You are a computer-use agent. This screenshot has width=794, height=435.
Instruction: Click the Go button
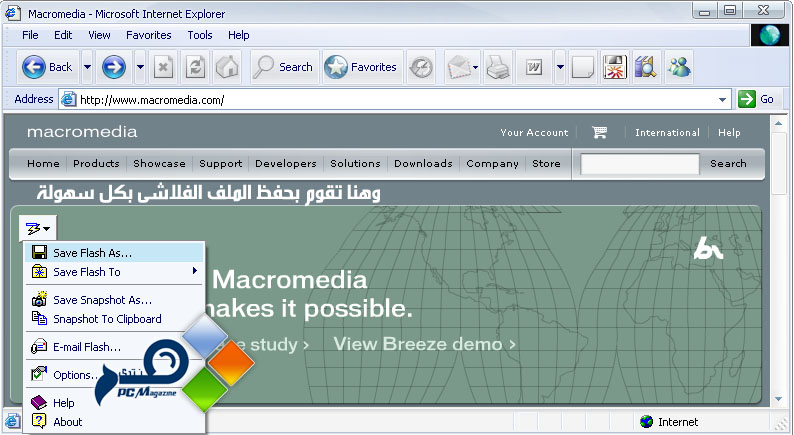[757, 99]
